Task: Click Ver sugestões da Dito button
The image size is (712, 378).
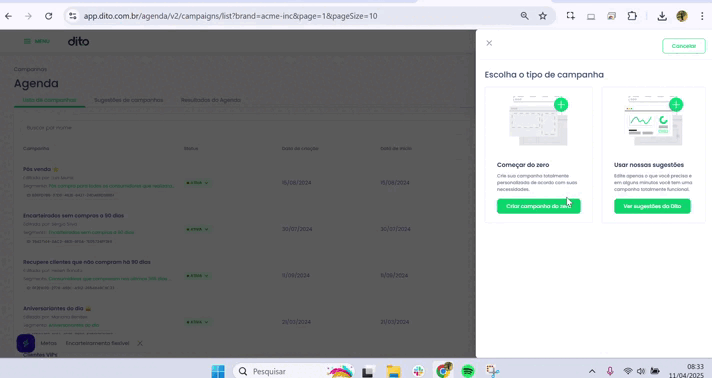Action: (652, 206)
